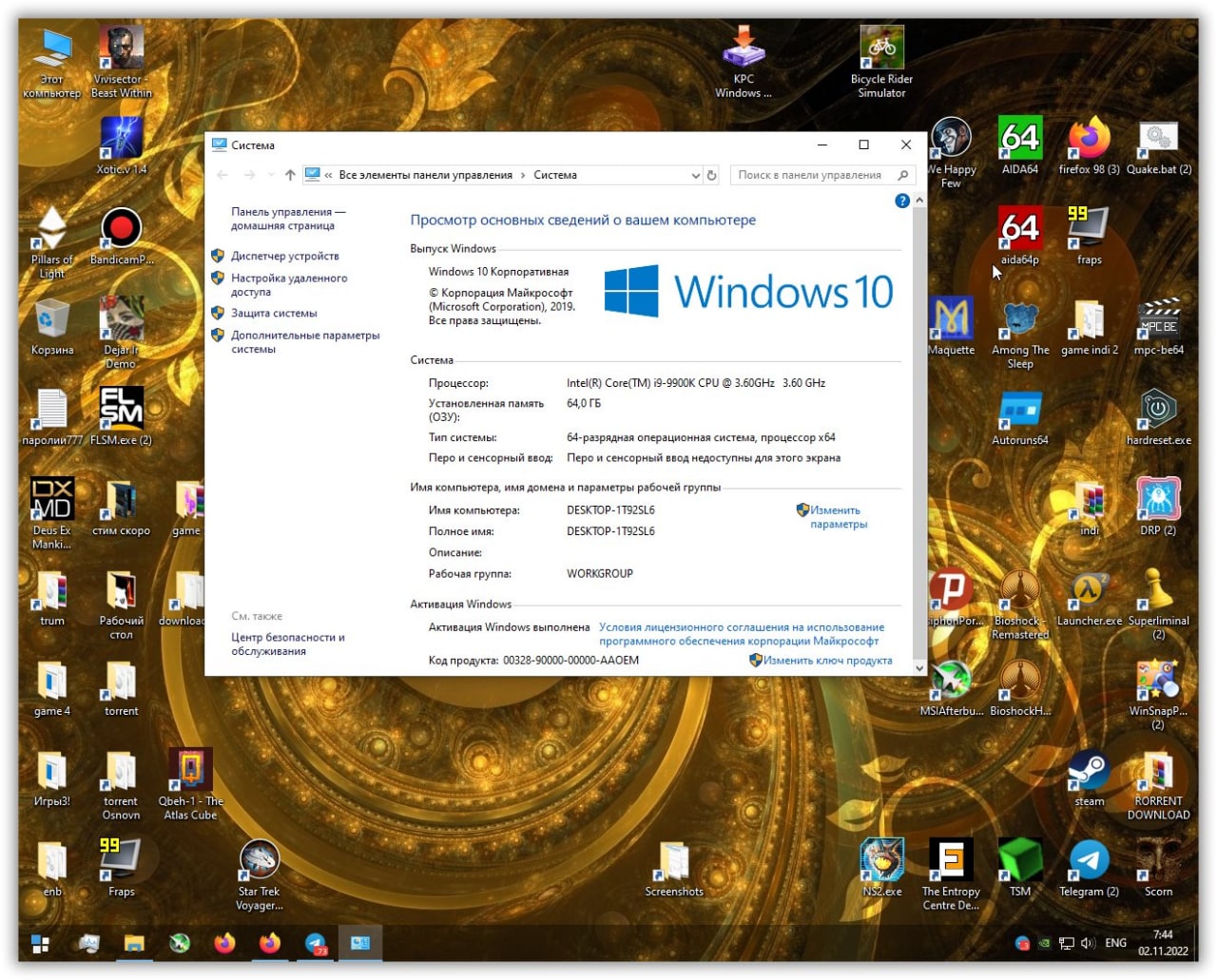Open the steam desktop shortcut
1217x980 pixels.
(1090, 778)
